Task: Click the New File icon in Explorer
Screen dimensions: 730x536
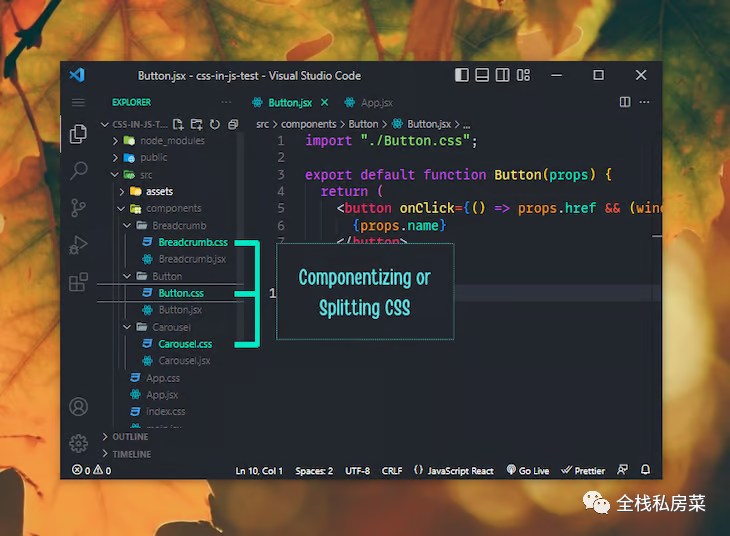Action: tap(178, 124)
